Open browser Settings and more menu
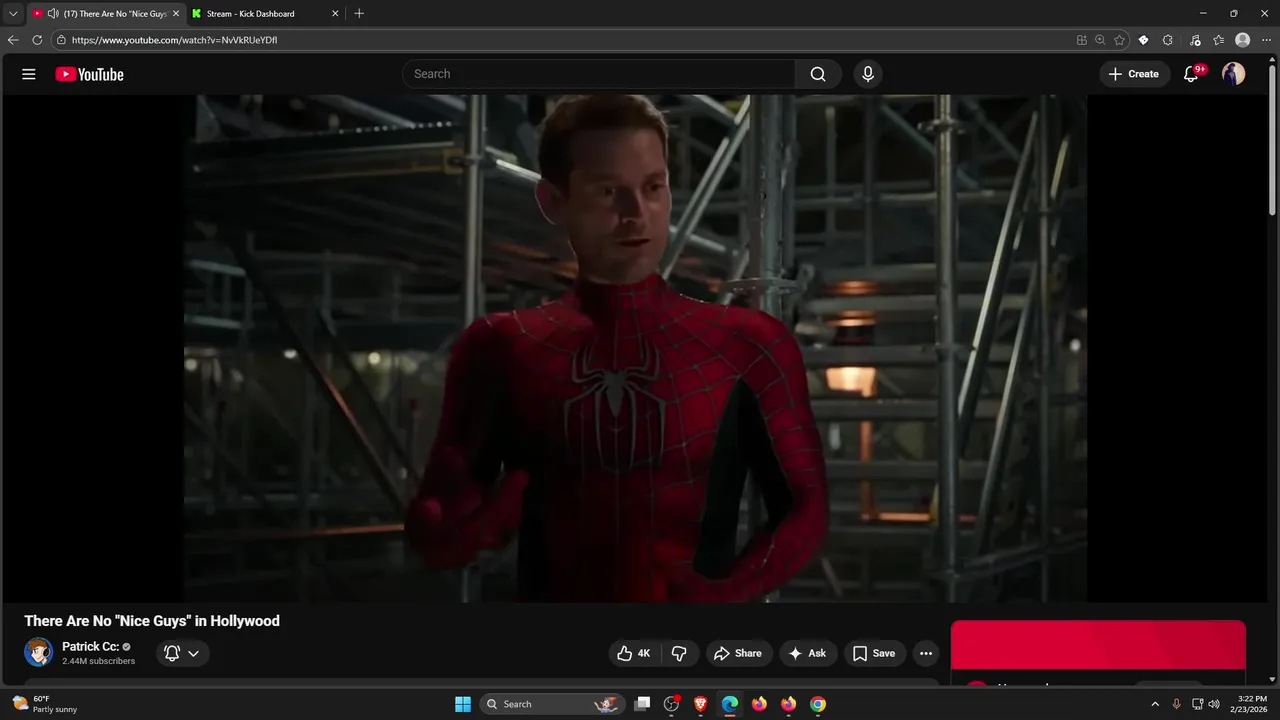This screenshot has width=1280, height=720. pyautogui.click(x=1266, y=40)
